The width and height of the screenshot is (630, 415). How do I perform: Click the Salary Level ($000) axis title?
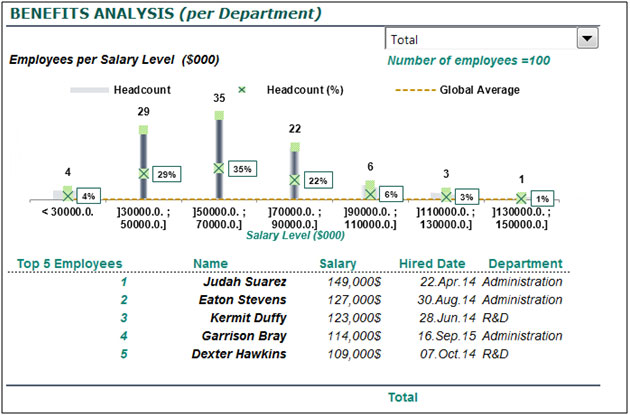[x=295, y=235]
